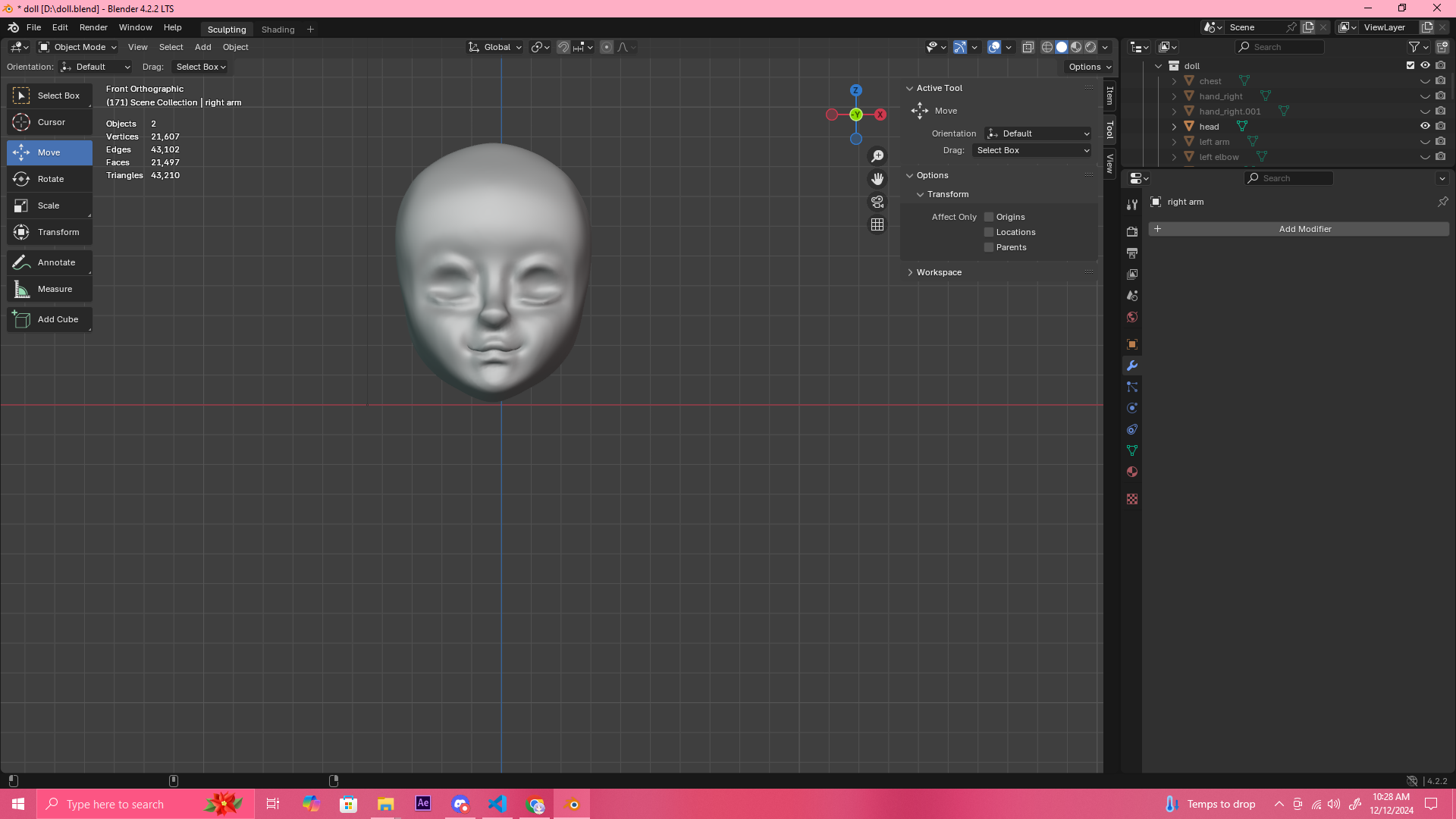
Task: Select the Scale tool
Action: [49, 206]
